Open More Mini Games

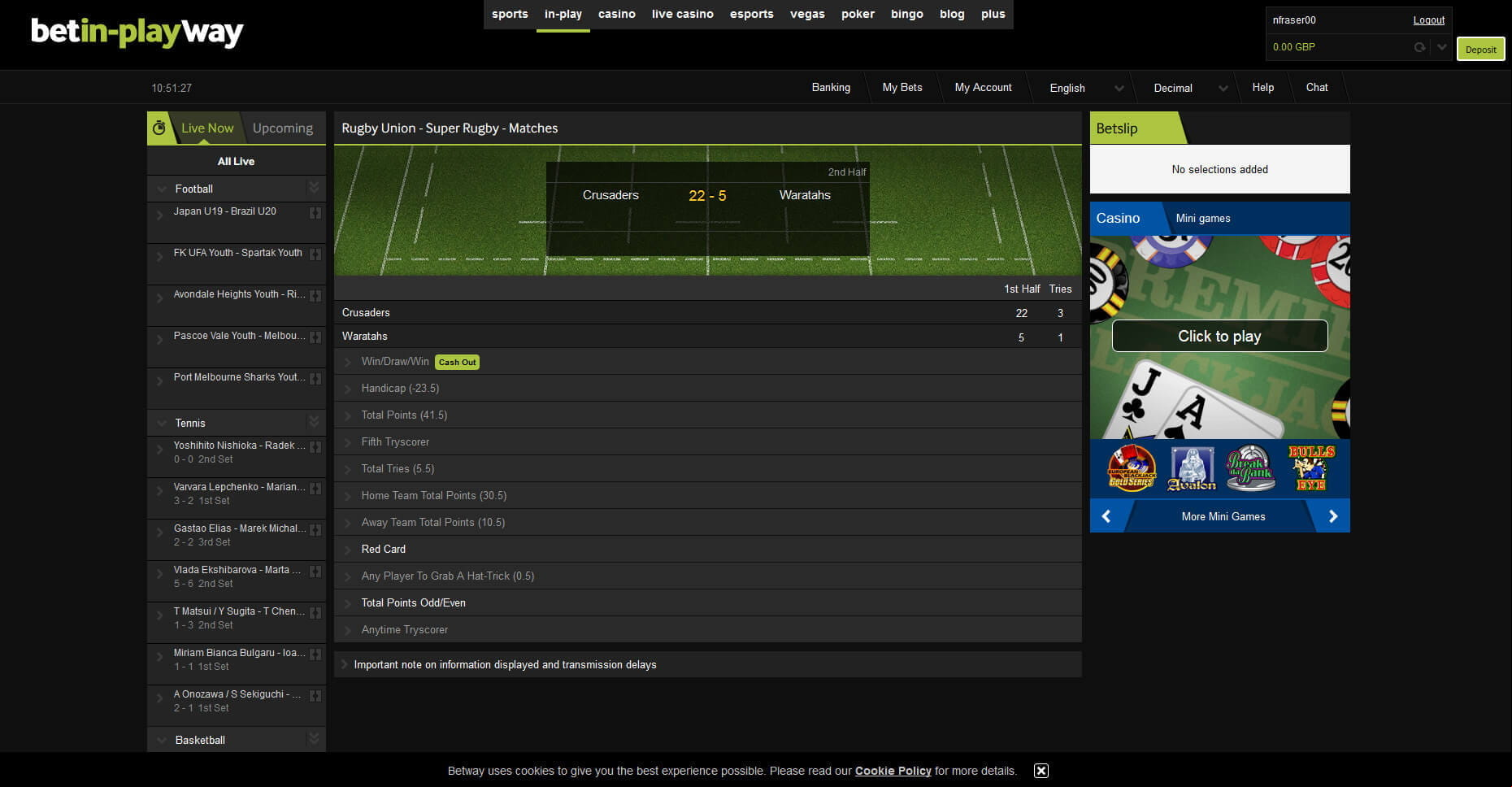coord(1223,516)
